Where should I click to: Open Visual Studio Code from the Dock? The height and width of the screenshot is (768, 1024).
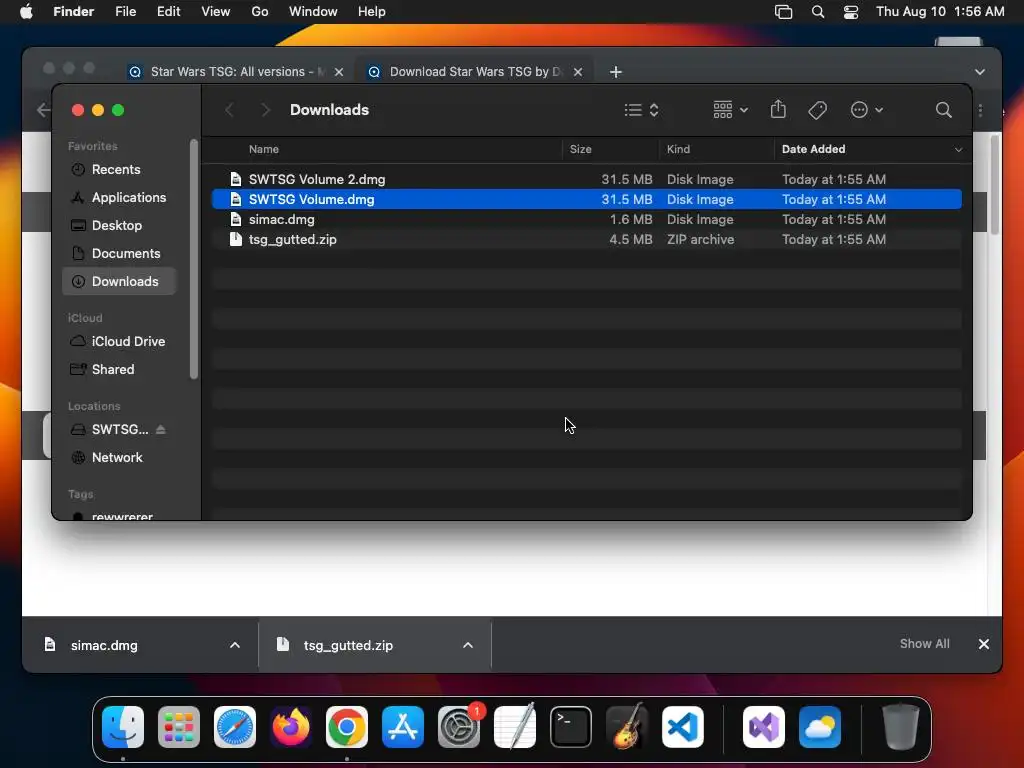click(683, 726)
